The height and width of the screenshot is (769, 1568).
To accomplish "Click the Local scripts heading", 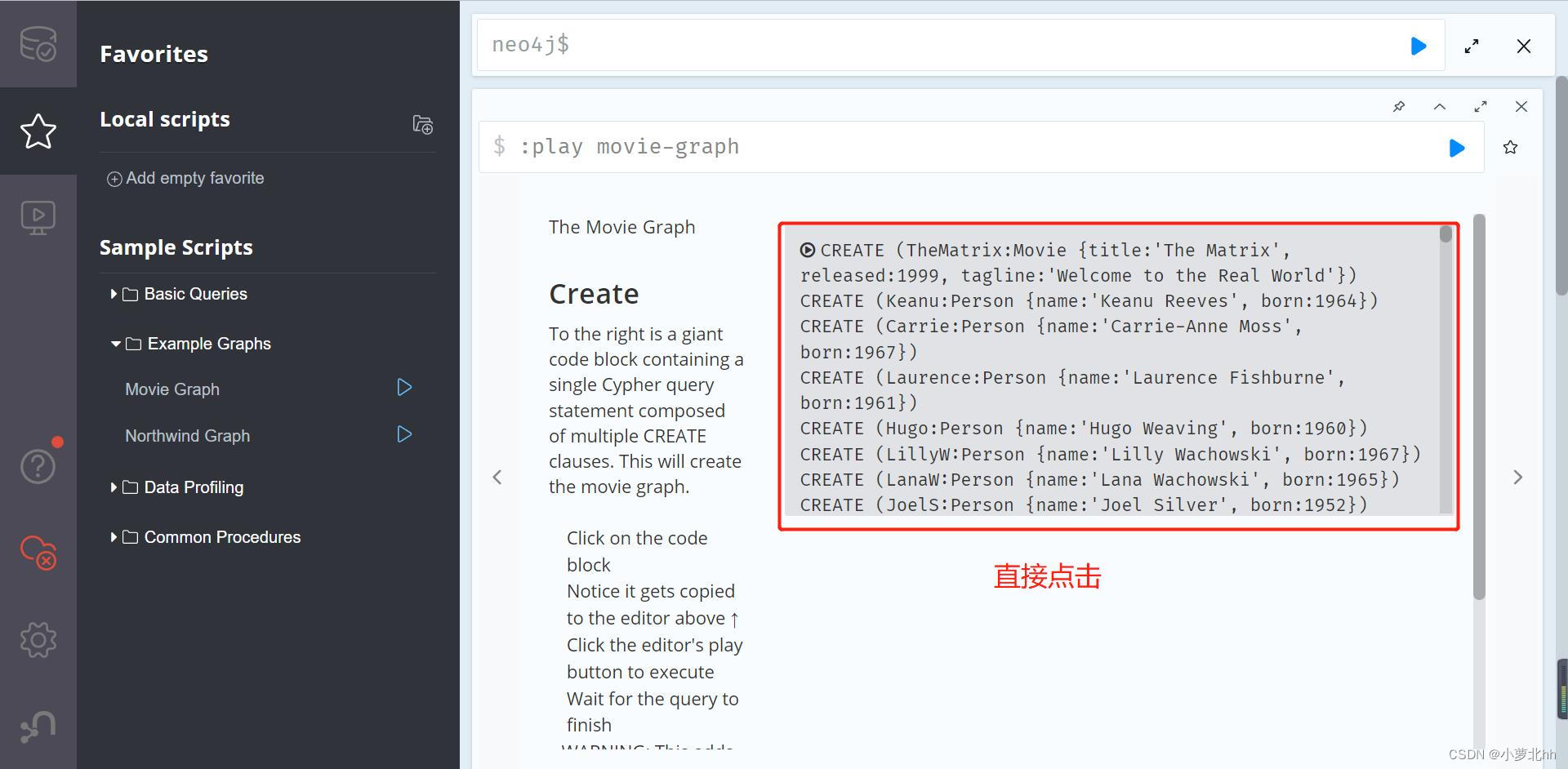I will 165,119.
